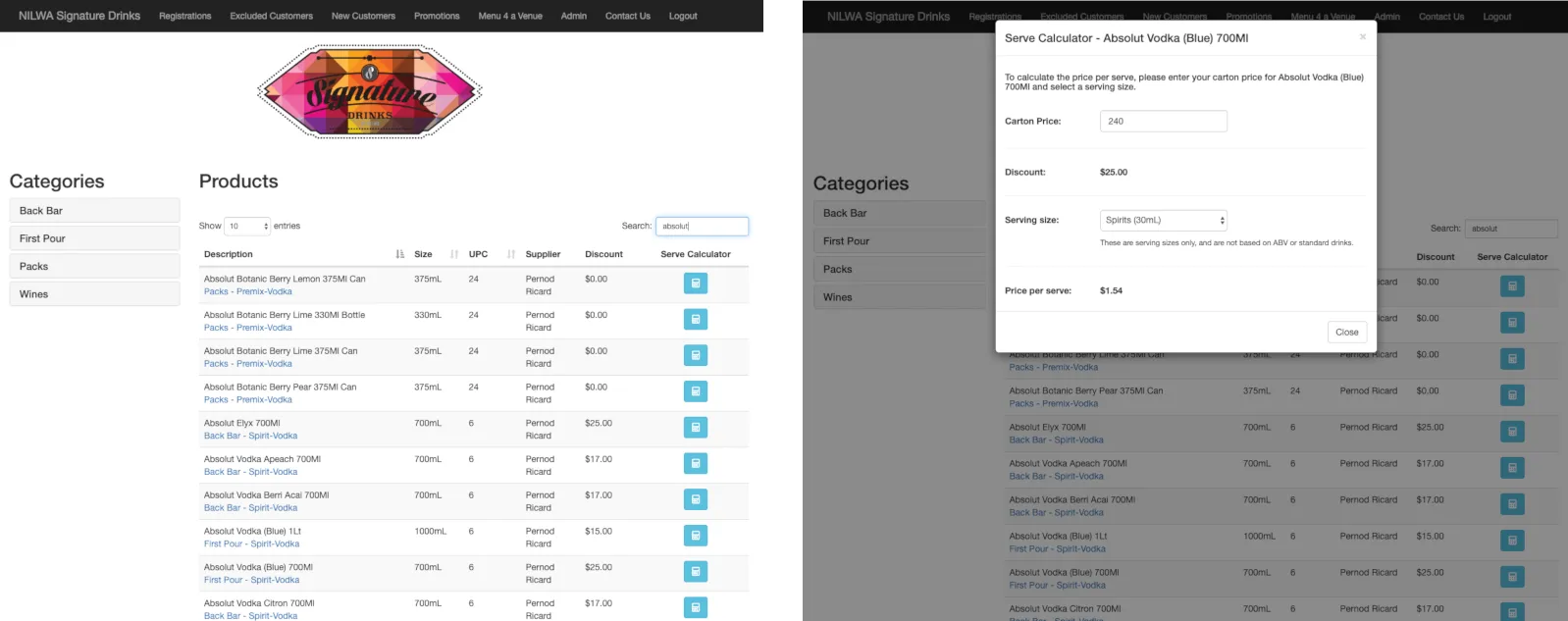This screenshot has height=621, width=1568.
Task: Open serve calculator for Berry Lemon 375Ml Can, undimmed page
Action: pyautogui.click(x=696, y=284)
